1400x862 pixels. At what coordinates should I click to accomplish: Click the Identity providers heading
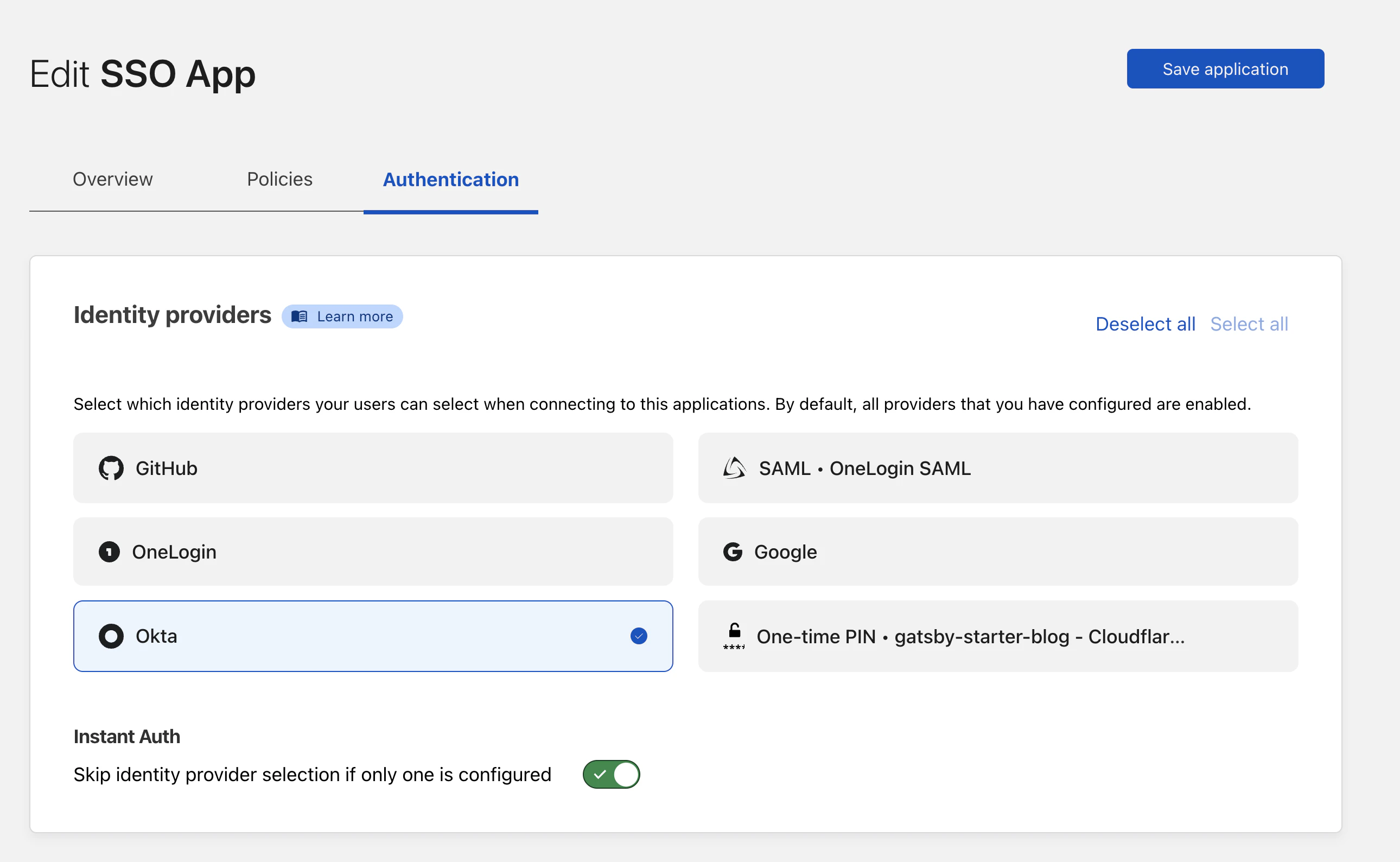click(x=172, y=315)
